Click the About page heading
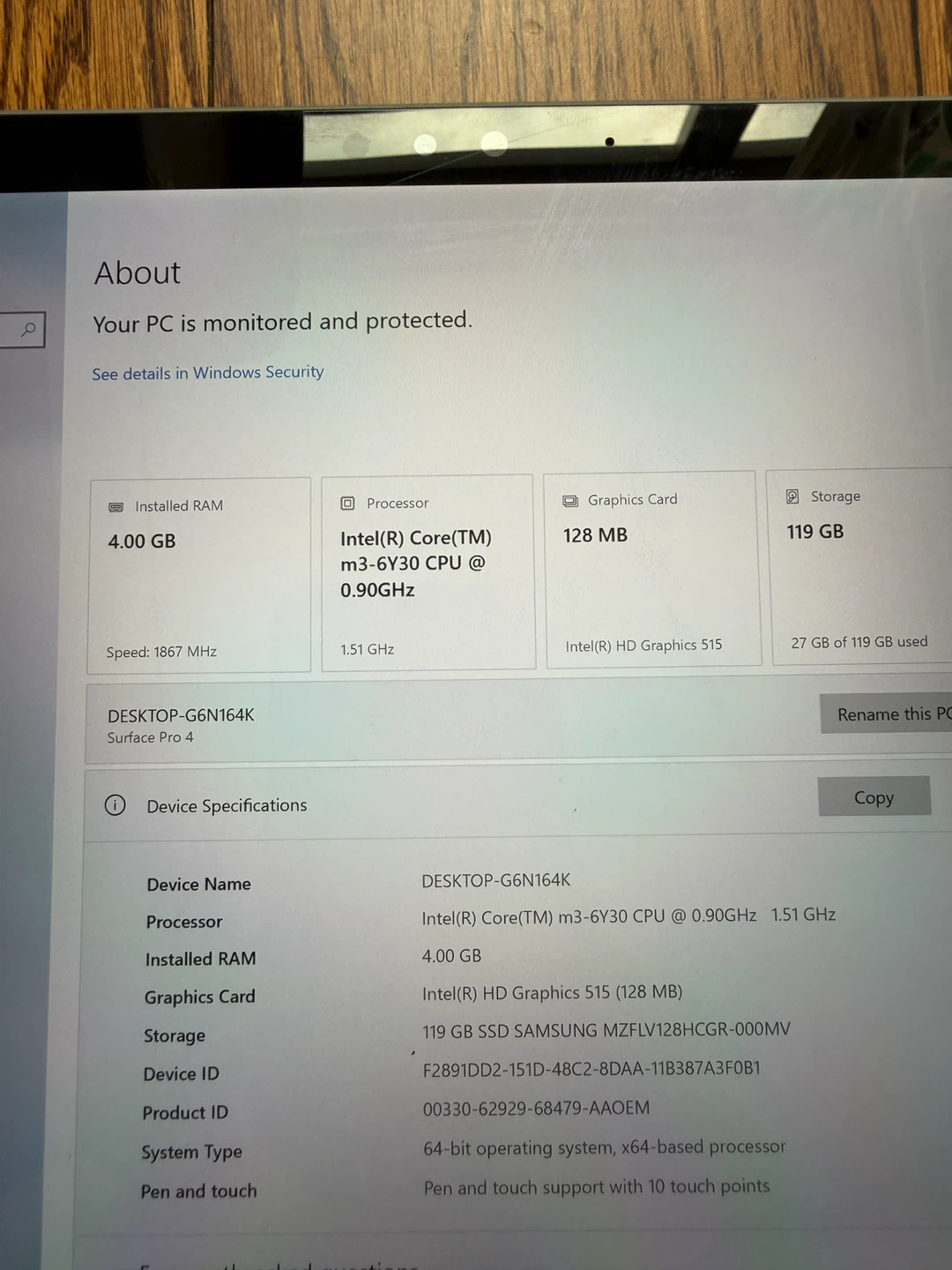The image size is (952, 1270). 138,273
